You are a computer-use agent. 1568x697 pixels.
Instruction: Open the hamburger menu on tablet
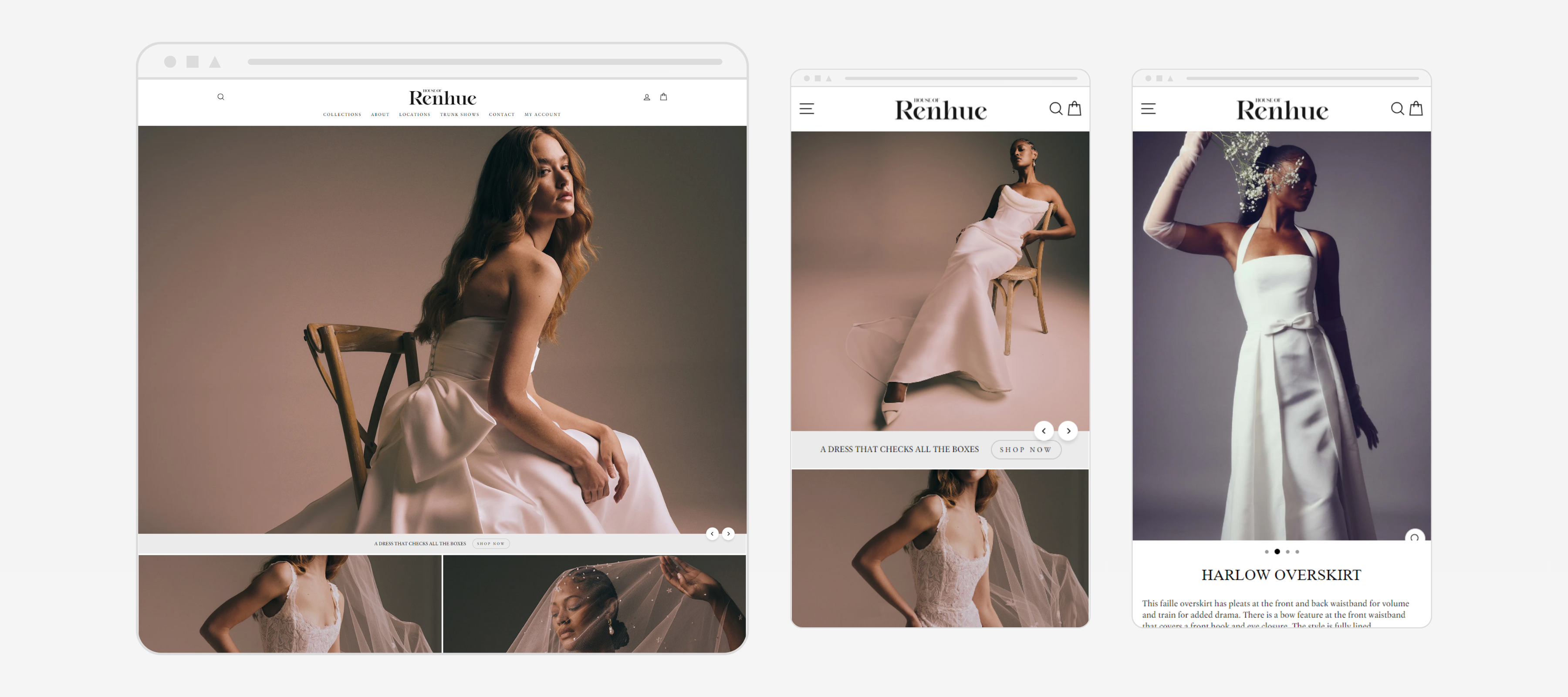pos(808,108)
